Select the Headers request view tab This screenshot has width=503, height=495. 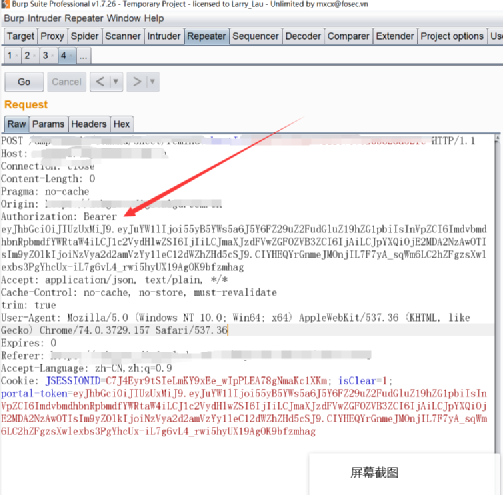89,124
